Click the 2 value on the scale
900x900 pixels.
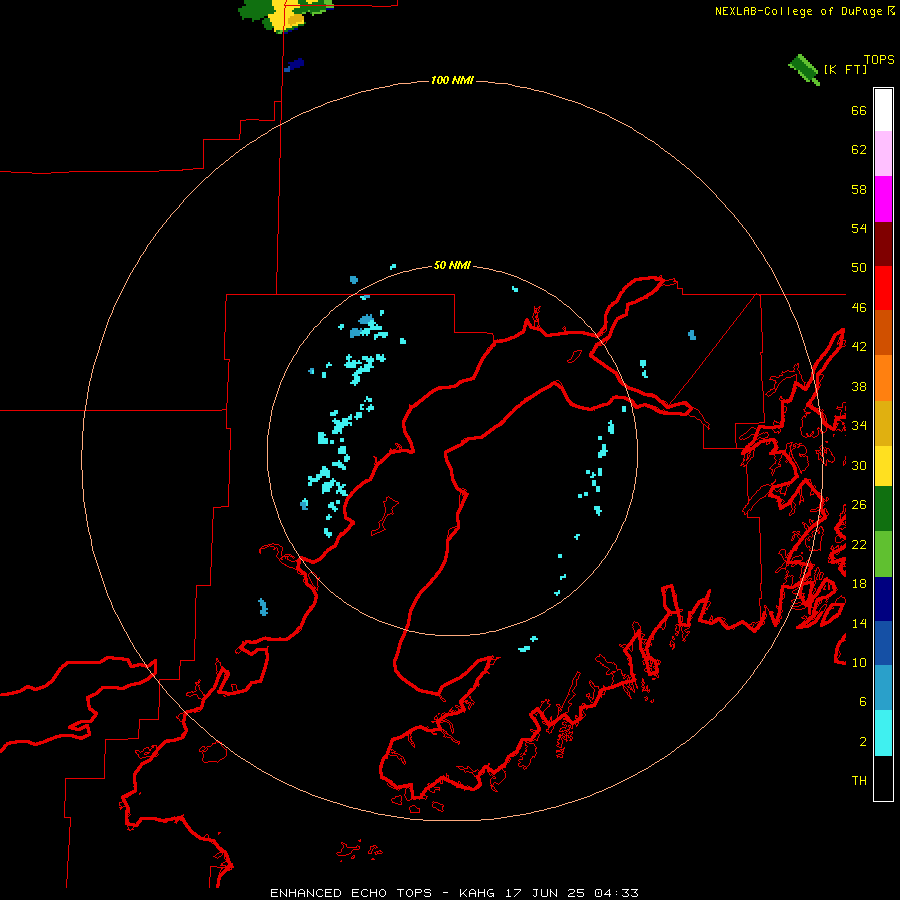[863, 742]
